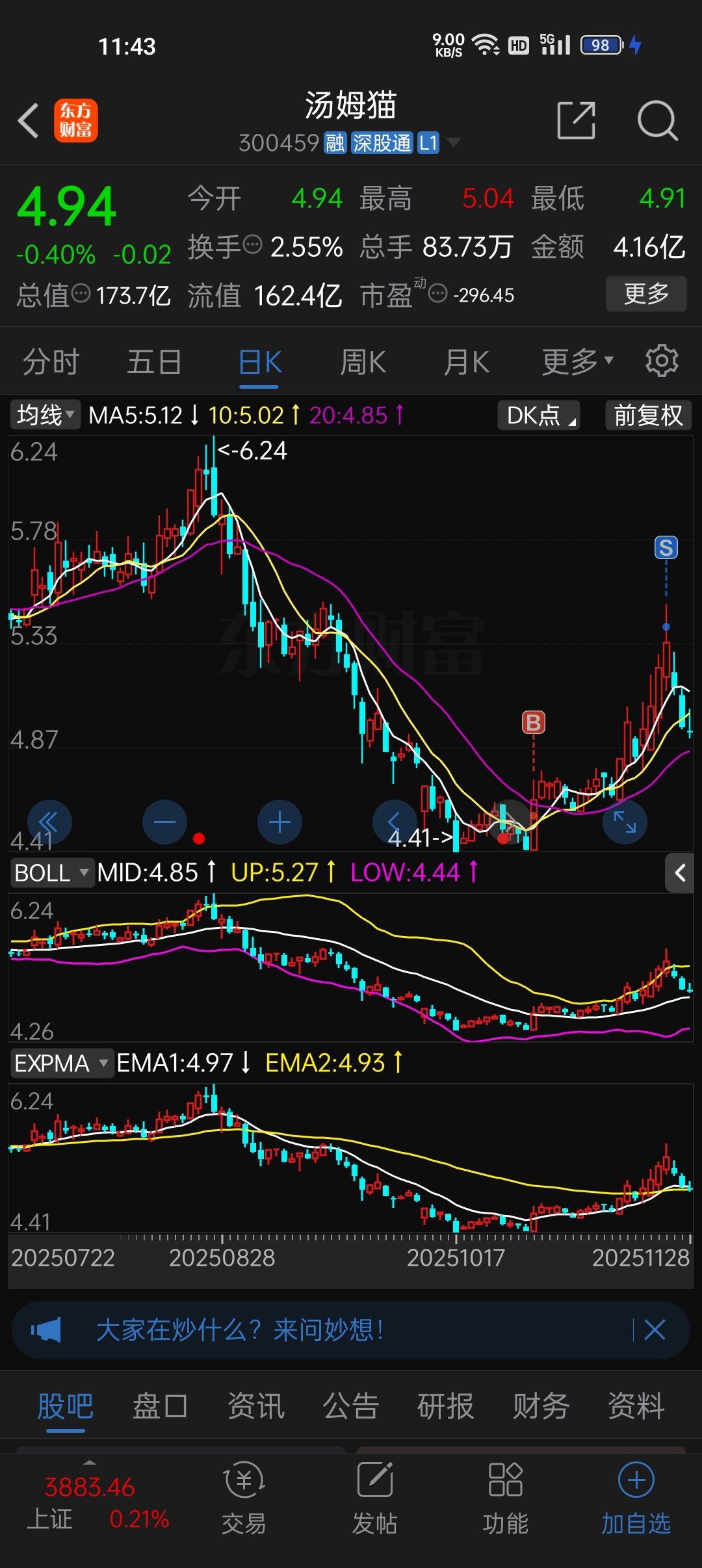Open 研报 research tab
Screen dimensions: 702x1568
[445, 1405]
